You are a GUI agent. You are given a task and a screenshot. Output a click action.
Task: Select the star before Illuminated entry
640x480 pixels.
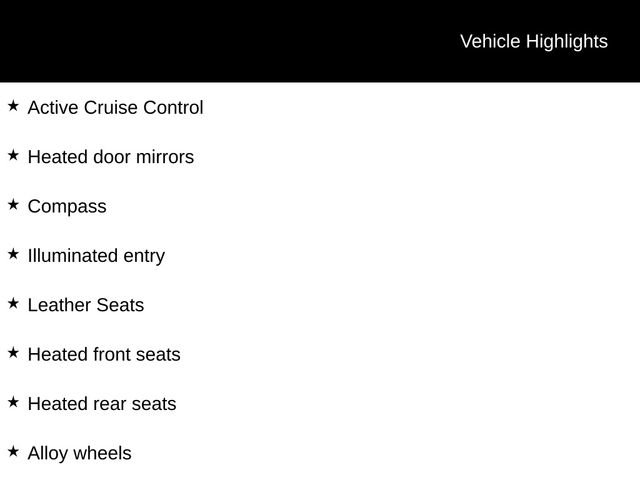[13, 254]
